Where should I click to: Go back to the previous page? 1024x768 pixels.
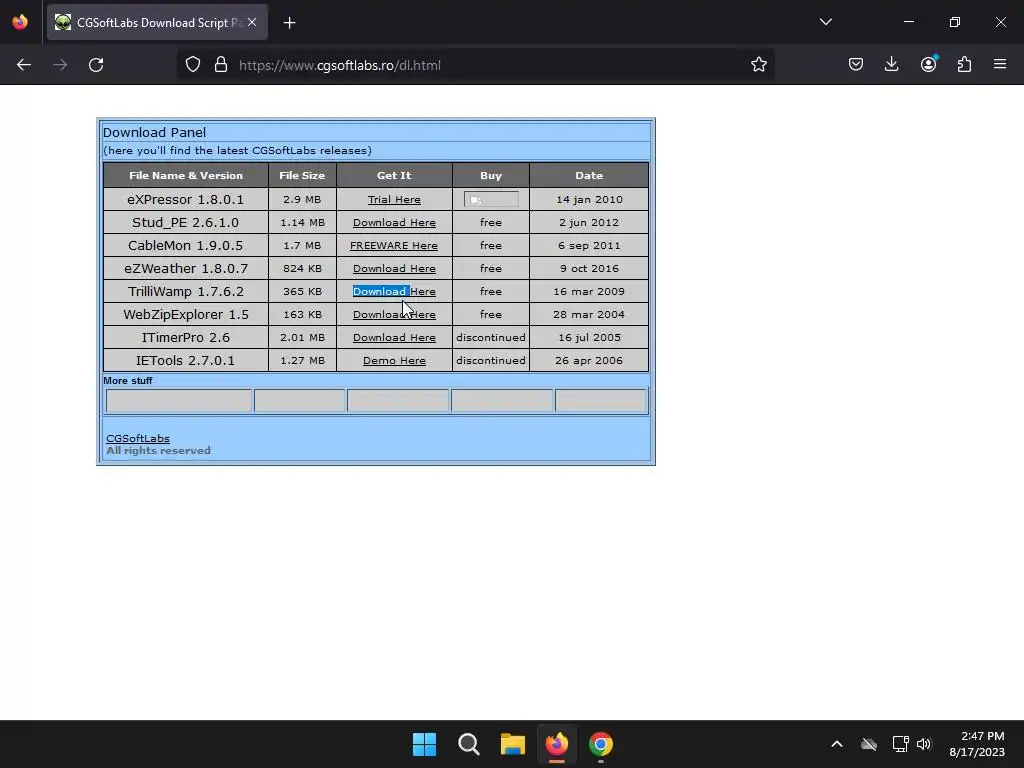pyautogui.click(x=24, y=65)
